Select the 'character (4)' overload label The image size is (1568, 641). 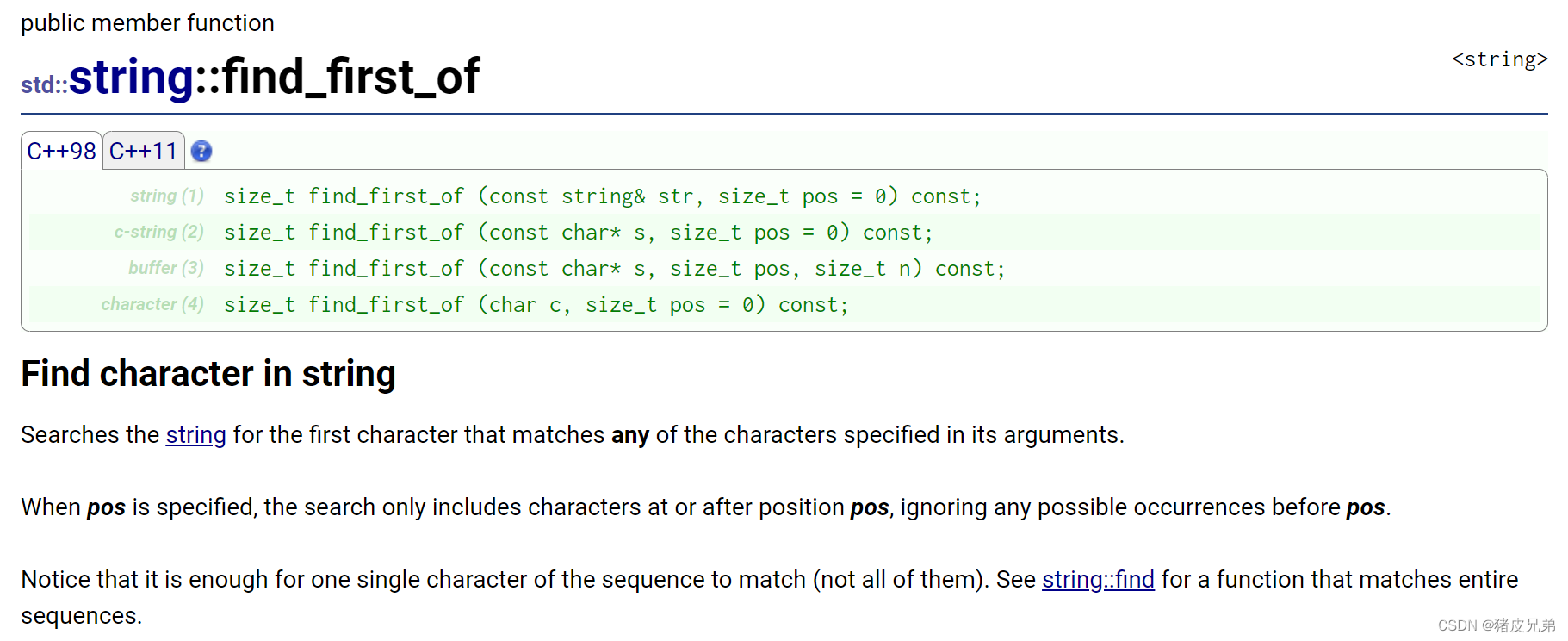[x=152, y=305]
